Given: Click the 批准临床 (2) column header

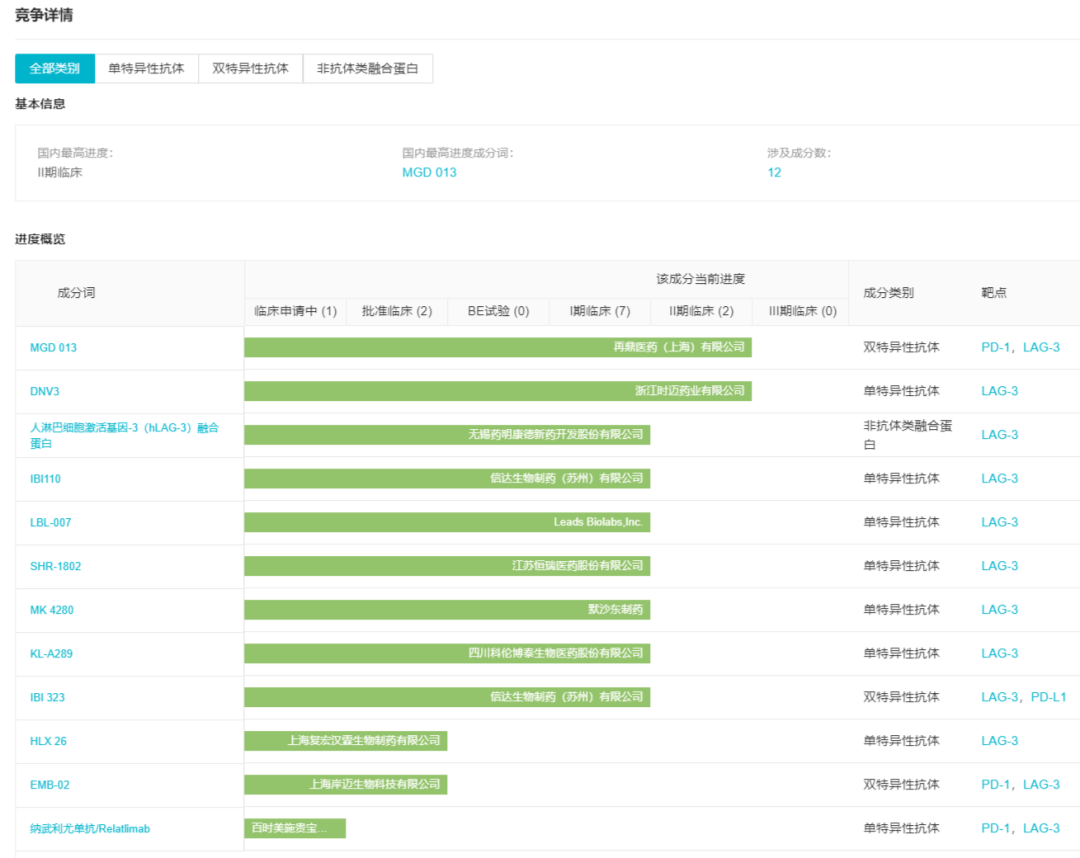Looking at the screenshot, I should coord(397,311).
